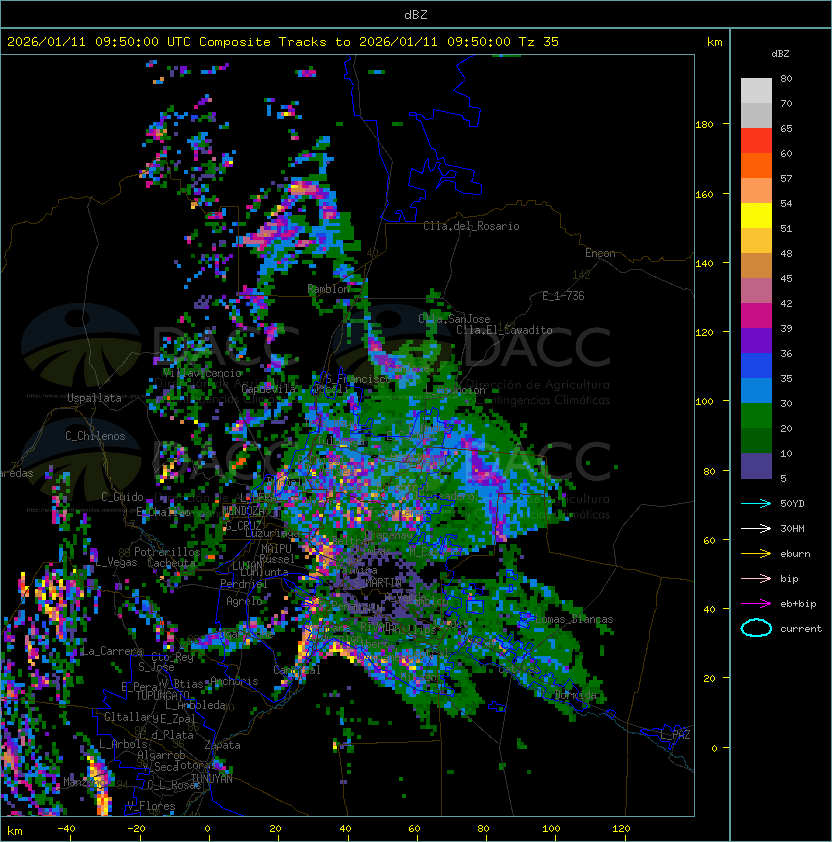Click the 'Perdriel' map label
This screenshot has height=842, width=832.
[243, 583]
